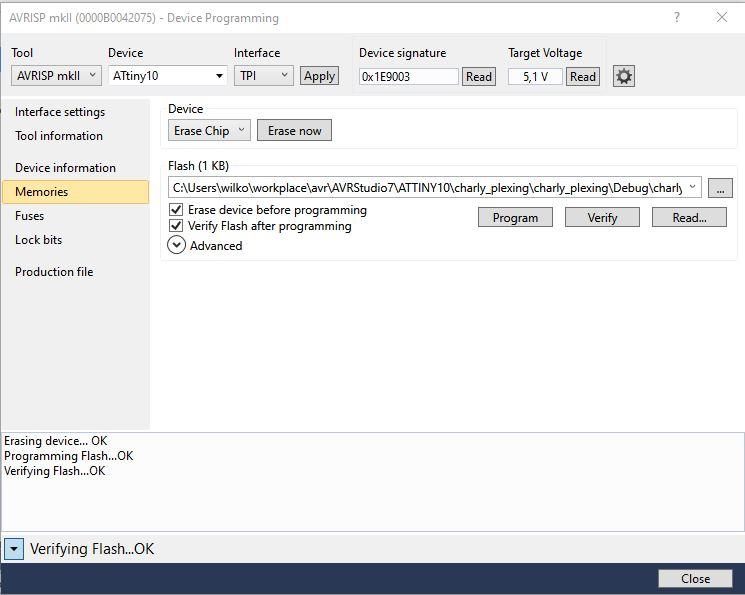This screenshot has width=745, height=595.
Task: Click the 'Verifying Flash...OK' status bar text
Action: (92, 549)
